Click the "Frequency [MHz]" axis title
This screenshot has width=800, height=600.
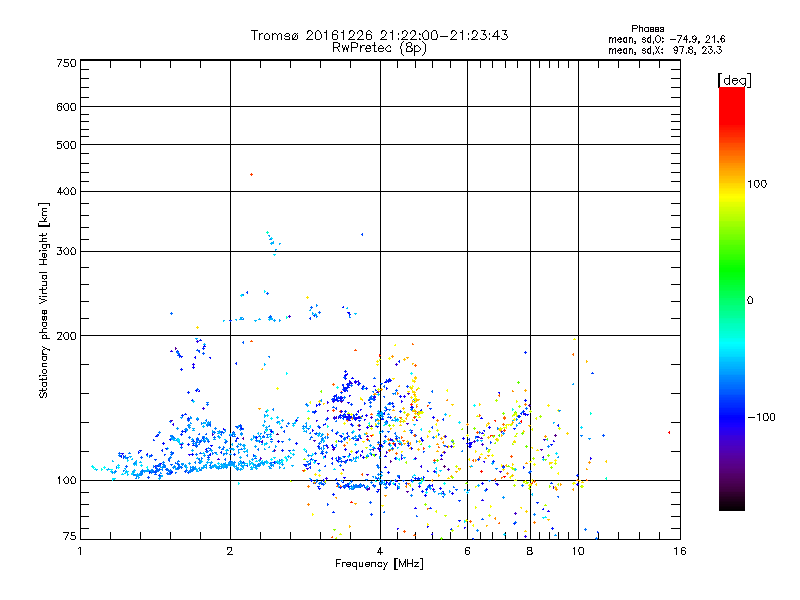379,564
